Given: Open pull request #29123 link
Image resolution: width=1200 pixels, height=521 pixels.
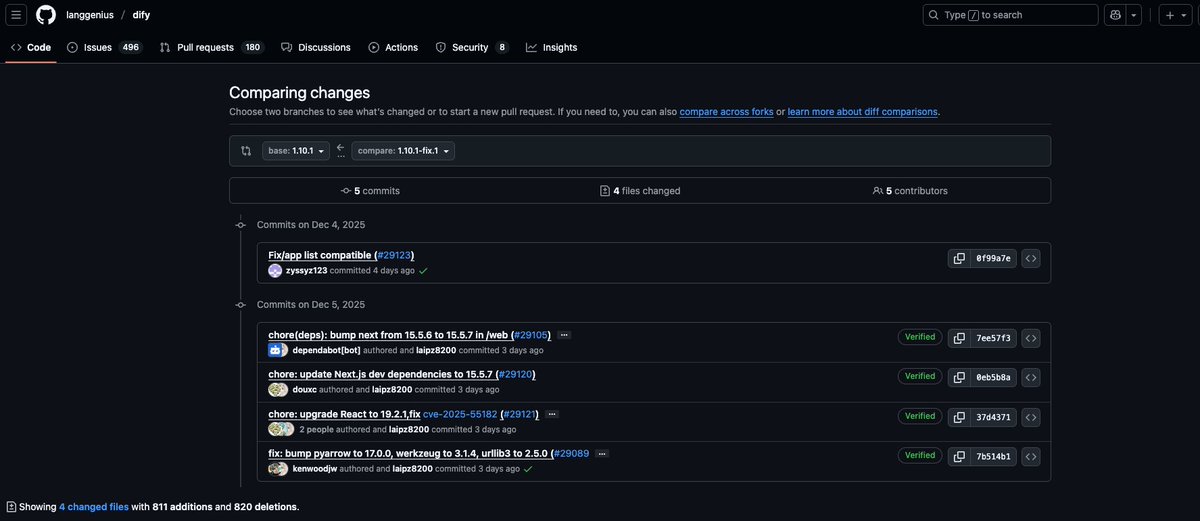Looking at the screenshot, I should [395, 255].
